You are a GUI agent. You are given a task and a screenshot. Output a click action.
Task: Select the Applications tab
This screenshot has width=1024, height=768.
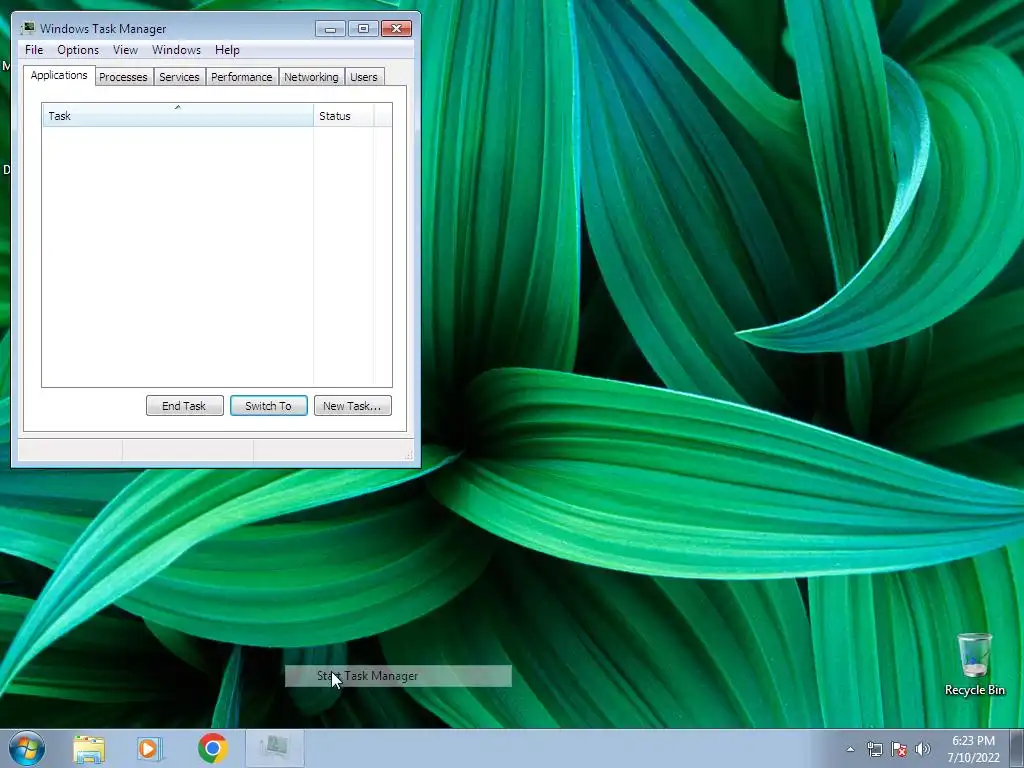pos(59,75)
